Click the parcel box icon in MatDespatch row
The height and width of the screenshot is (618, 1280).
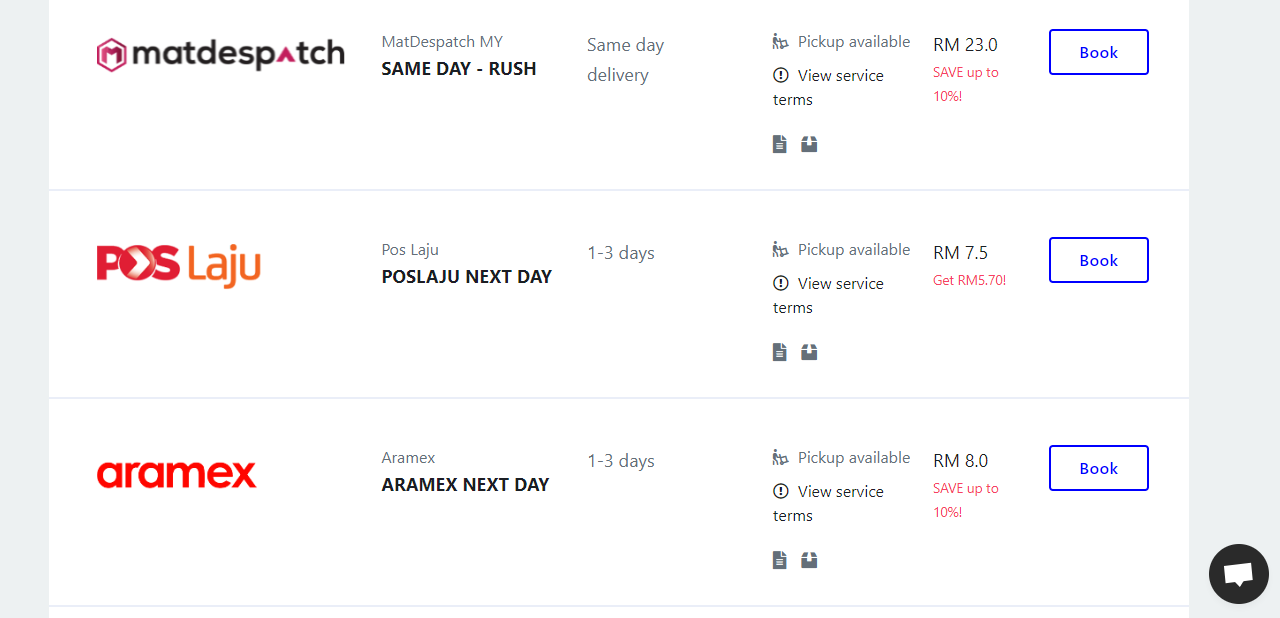coord(809,144)
